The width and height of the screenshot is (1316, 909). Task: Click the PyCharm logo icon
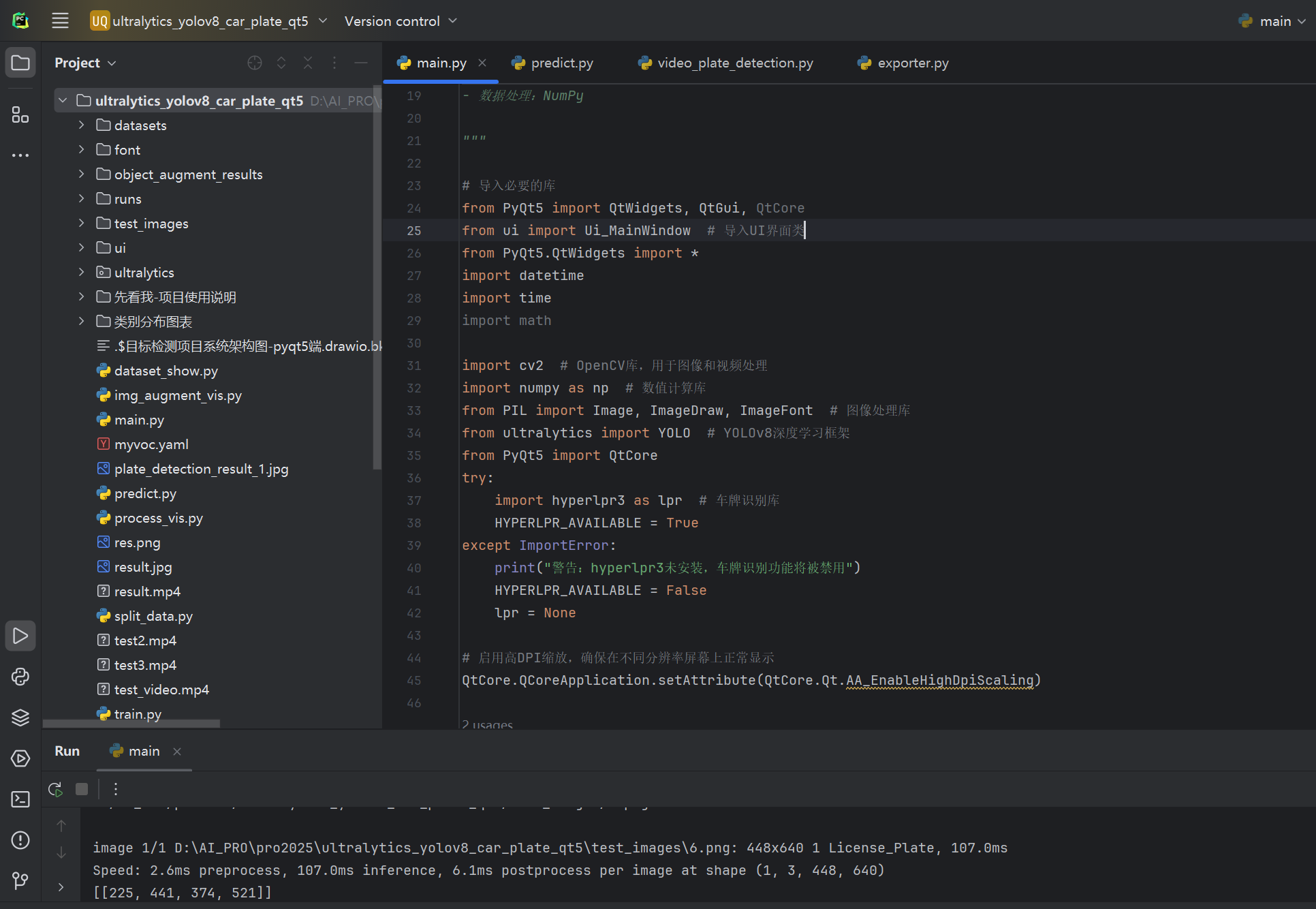coord(20,21)
